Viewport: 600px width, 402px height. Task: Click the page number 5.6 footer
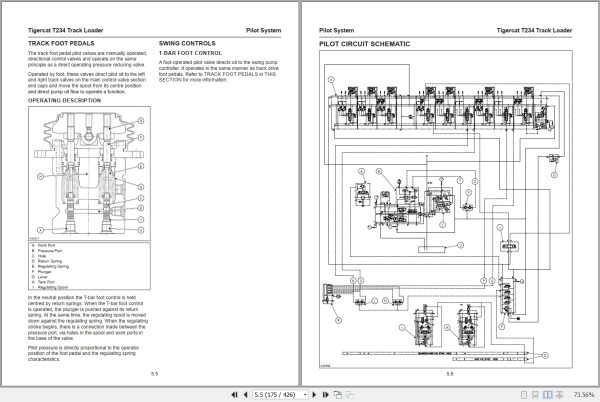(x=450, y=374)
